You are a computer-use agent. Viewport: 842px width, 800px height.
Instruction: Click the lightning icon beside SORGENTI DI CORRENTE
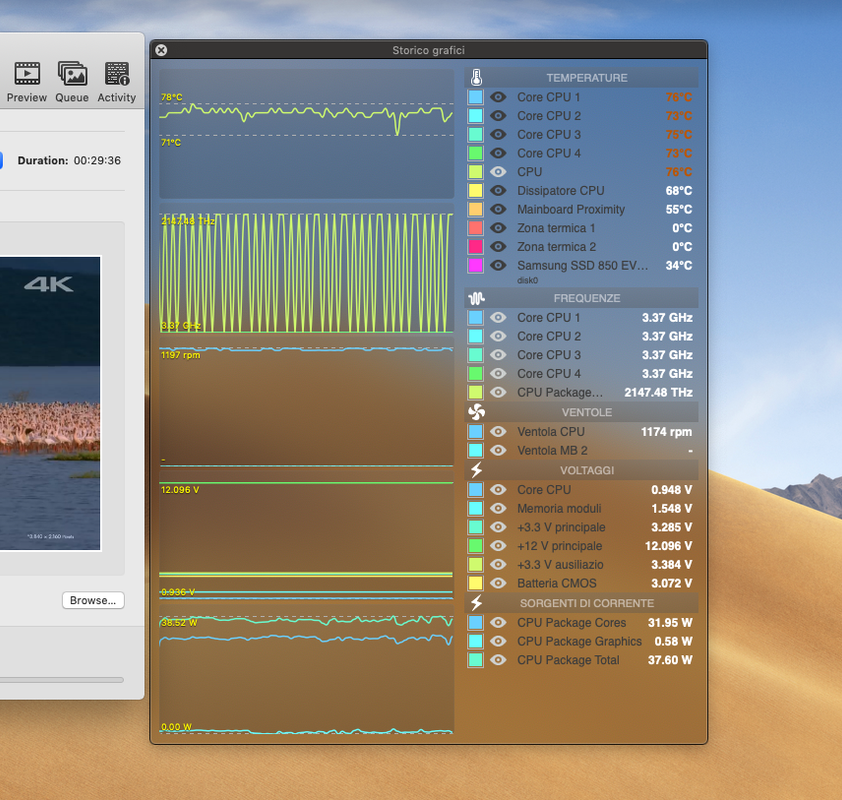(476, 603)
